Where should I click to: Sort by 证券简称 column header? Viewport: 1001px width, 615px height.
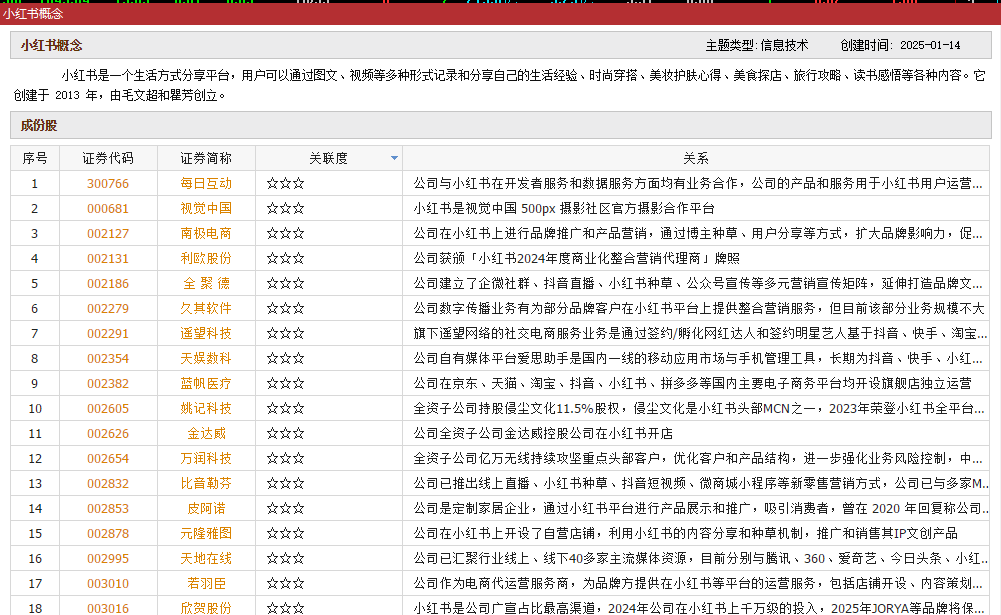click(206, 158)
